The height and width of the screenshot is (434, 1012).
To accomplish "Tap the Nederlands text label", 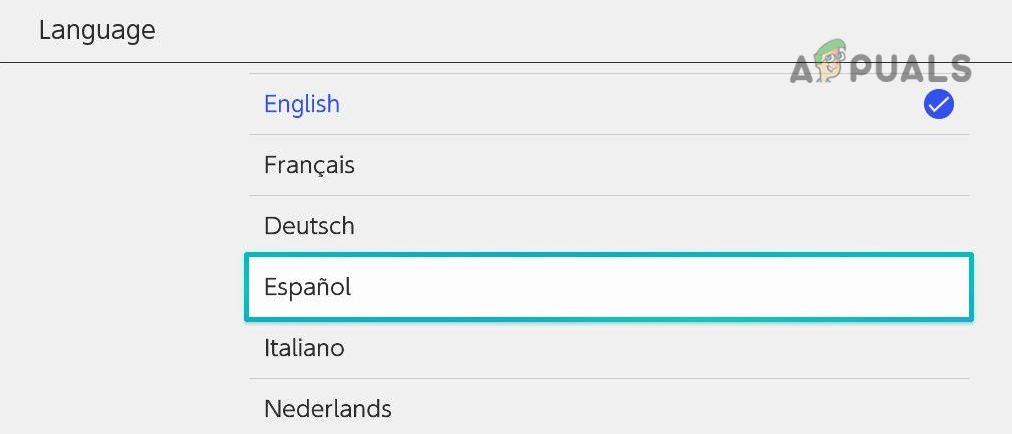I will pyautogui.click(x=327, y=408).
